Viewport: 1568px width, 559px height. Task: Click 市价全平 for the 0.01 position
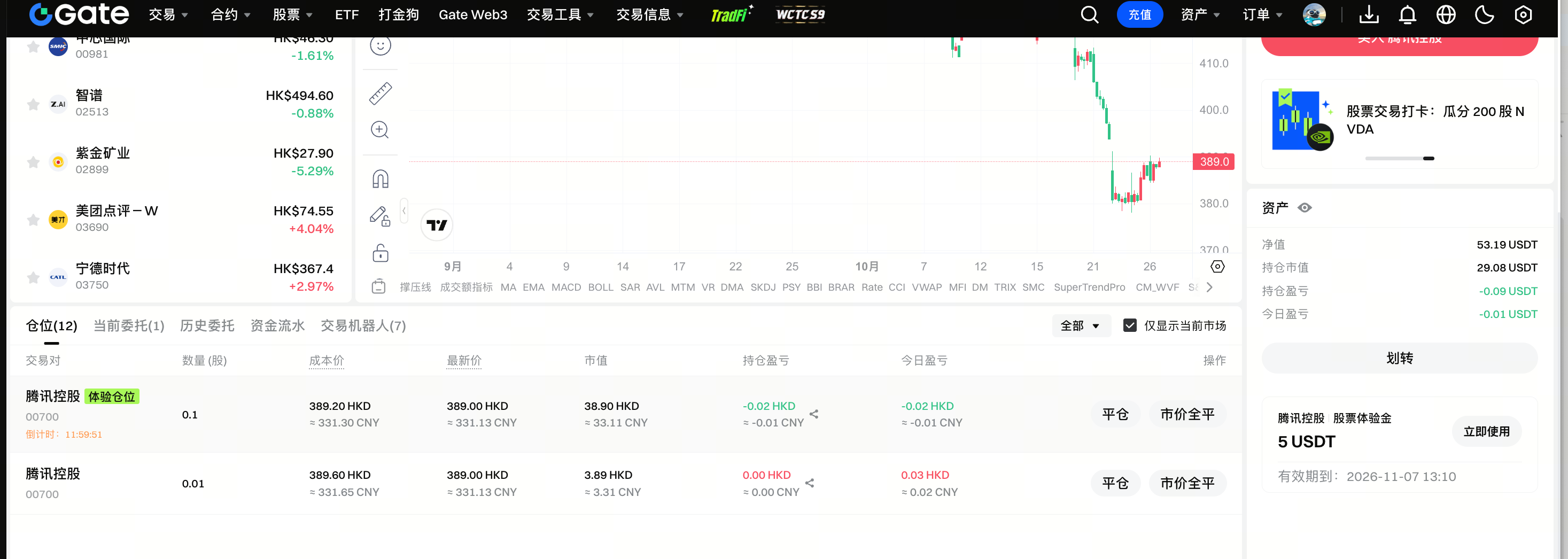[x=1187, y=484]
